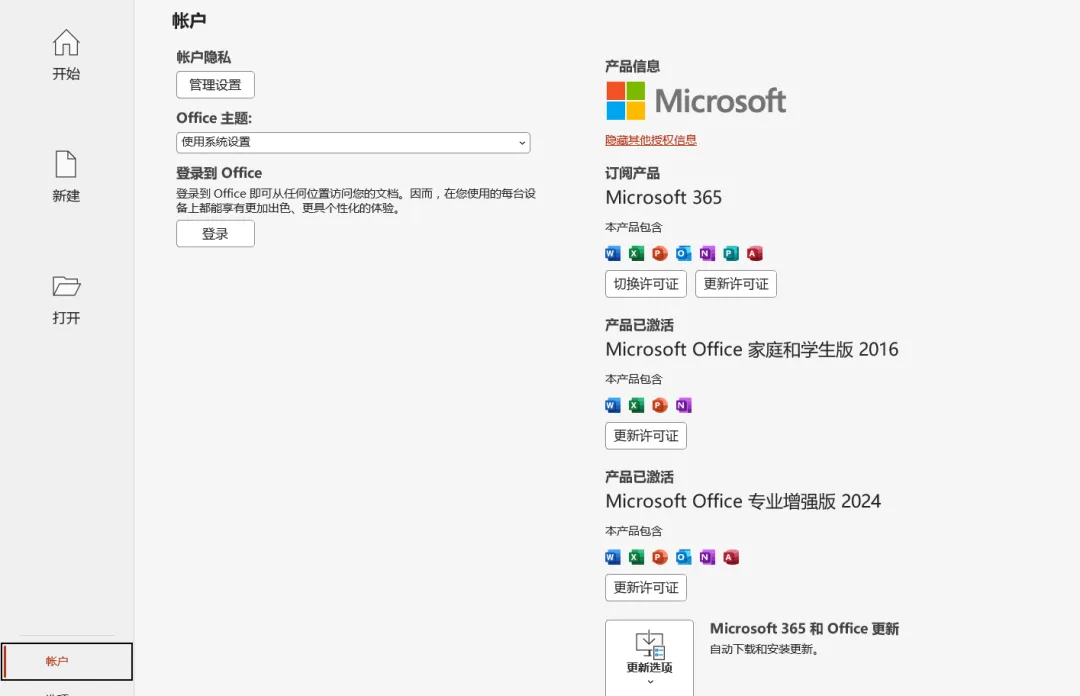Click 更新许可证 button under 专业增强版 2024
The width and height of the screenshot is (1080, 696).
646,588
